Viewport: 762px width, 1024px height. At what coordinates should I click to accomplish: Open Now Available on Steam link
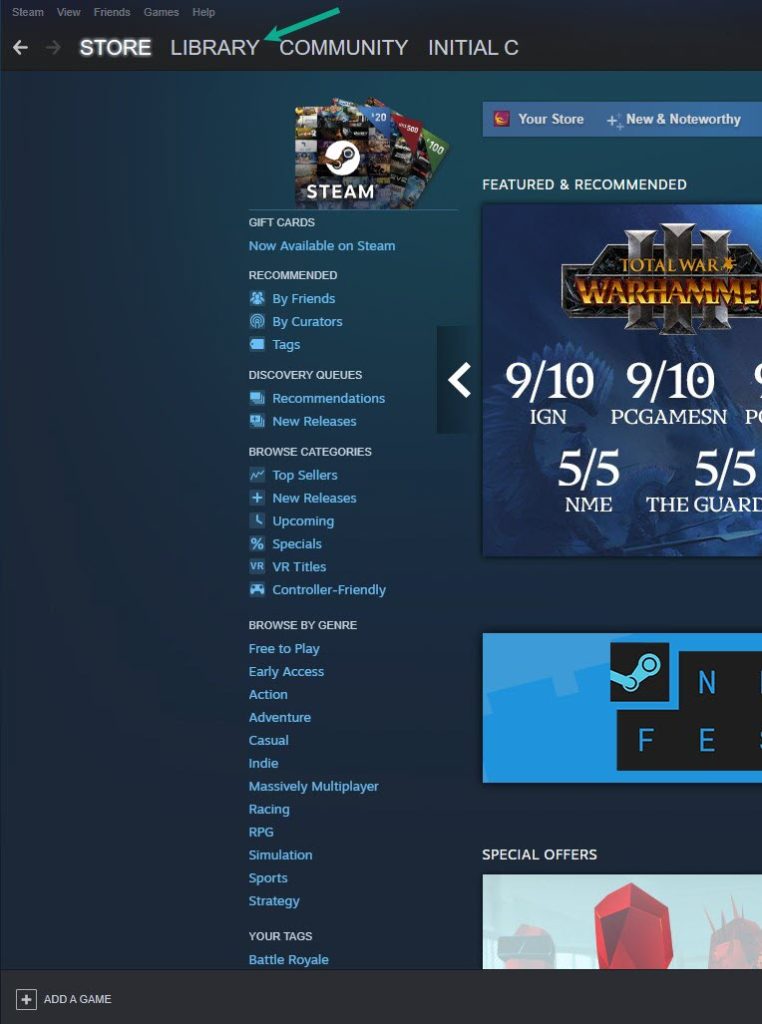(322, 246)
